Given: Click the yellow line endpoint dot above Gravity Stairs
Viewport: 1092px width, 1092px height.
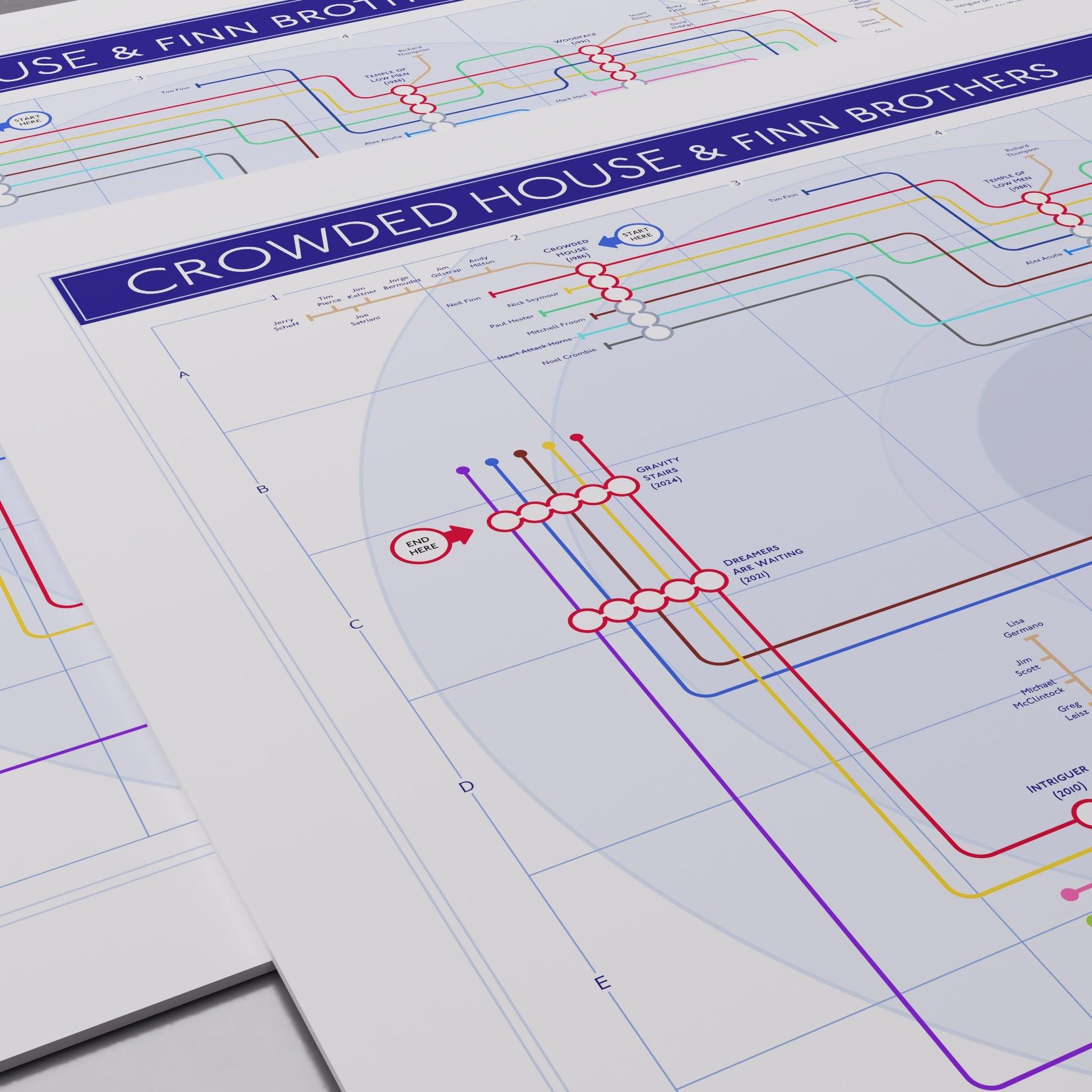Looking at the screenshot, I should pos(548,445).
